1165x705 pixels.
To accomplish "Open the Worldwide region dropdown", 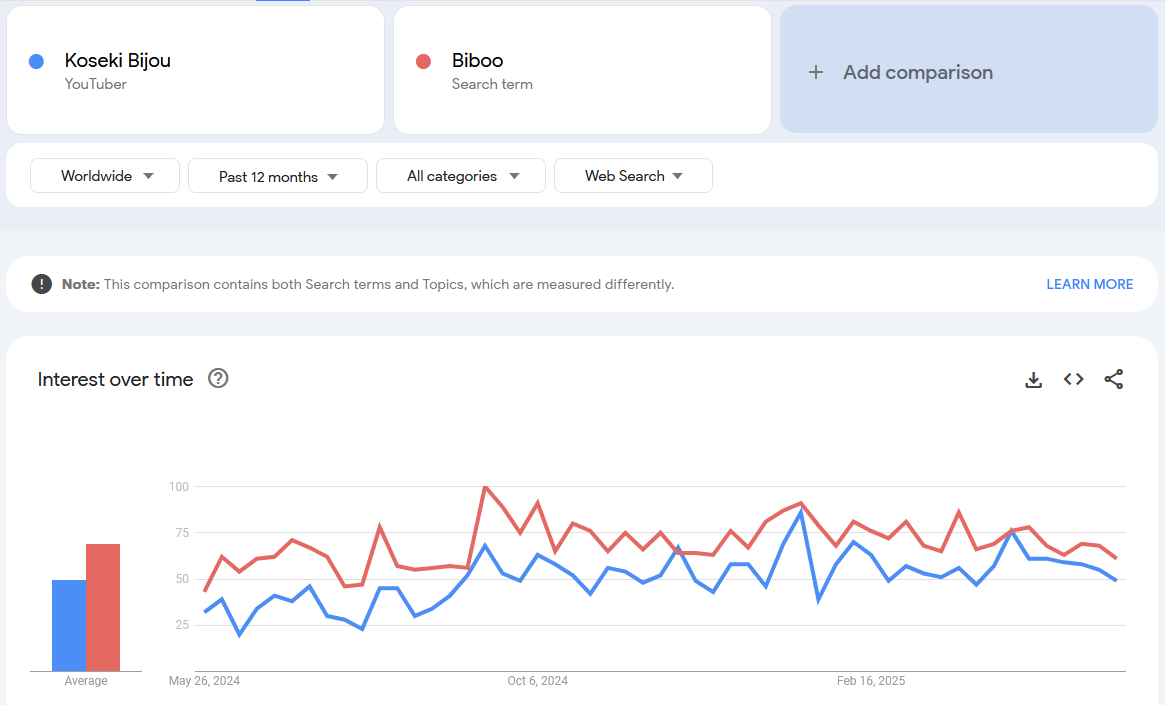I will (105, 176).
